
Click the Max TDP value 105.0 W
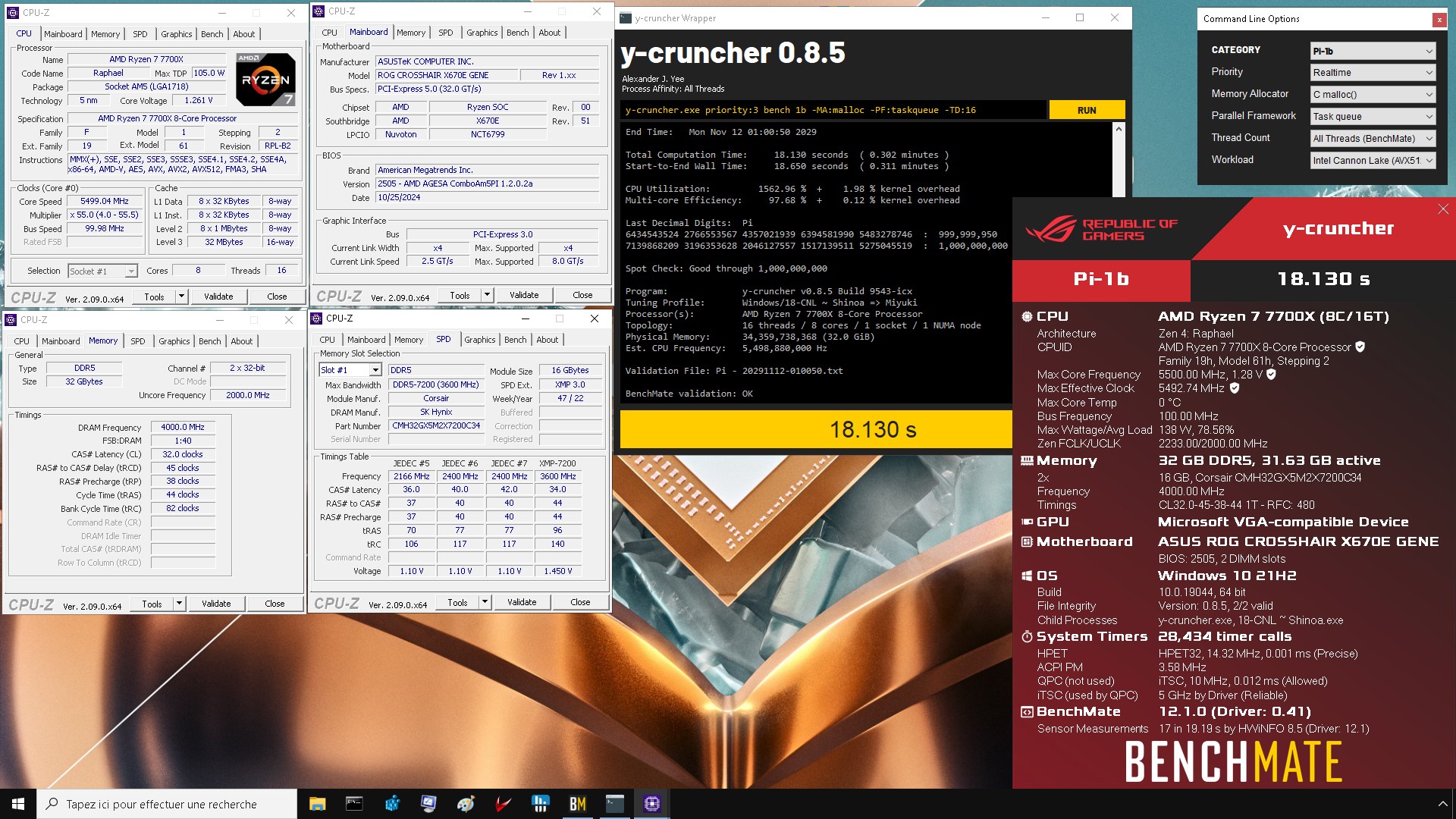coord(209,74)
